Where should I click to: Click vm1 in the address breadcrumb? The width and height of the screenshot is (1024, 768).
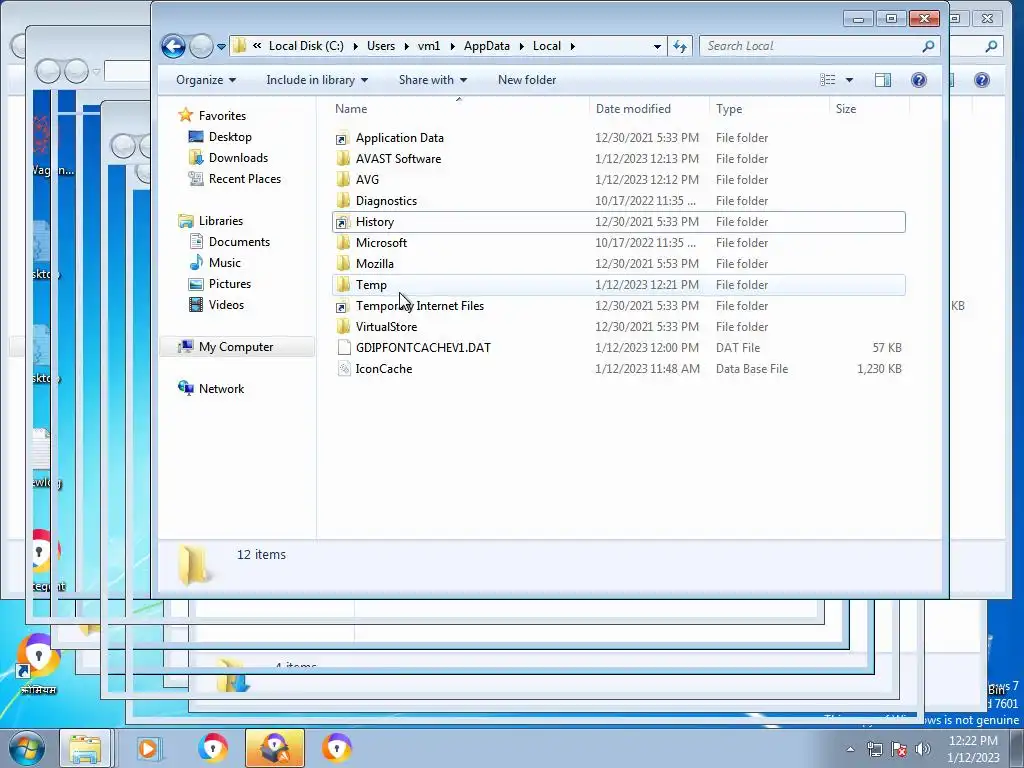[429, 46]
